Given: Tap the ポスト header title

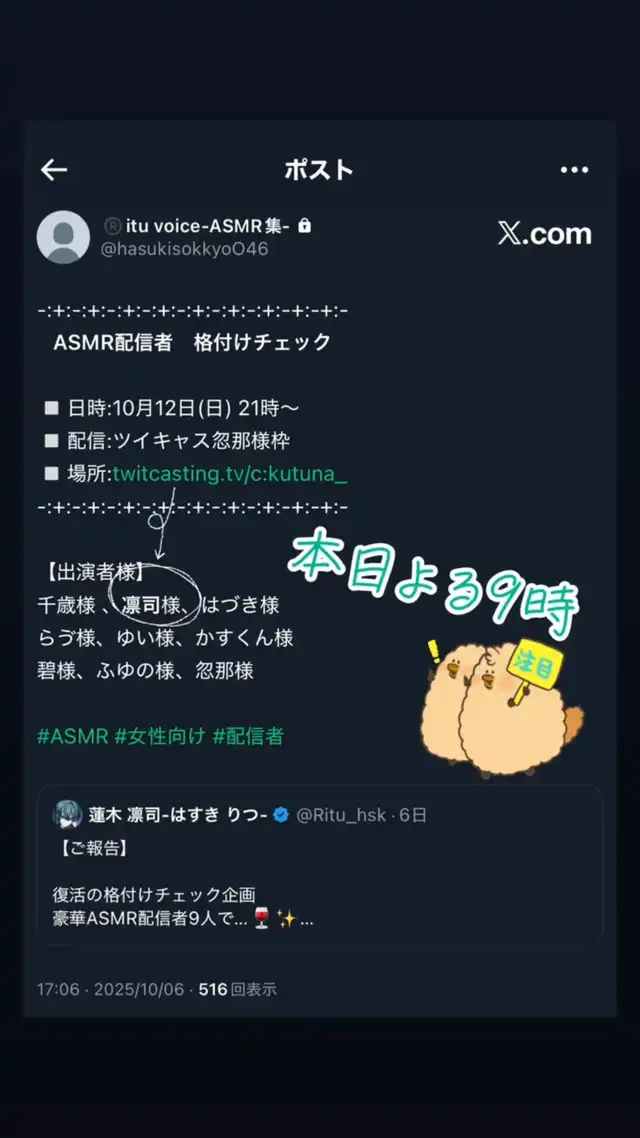Looking at the screenshot, I should (x=319, y=170).
